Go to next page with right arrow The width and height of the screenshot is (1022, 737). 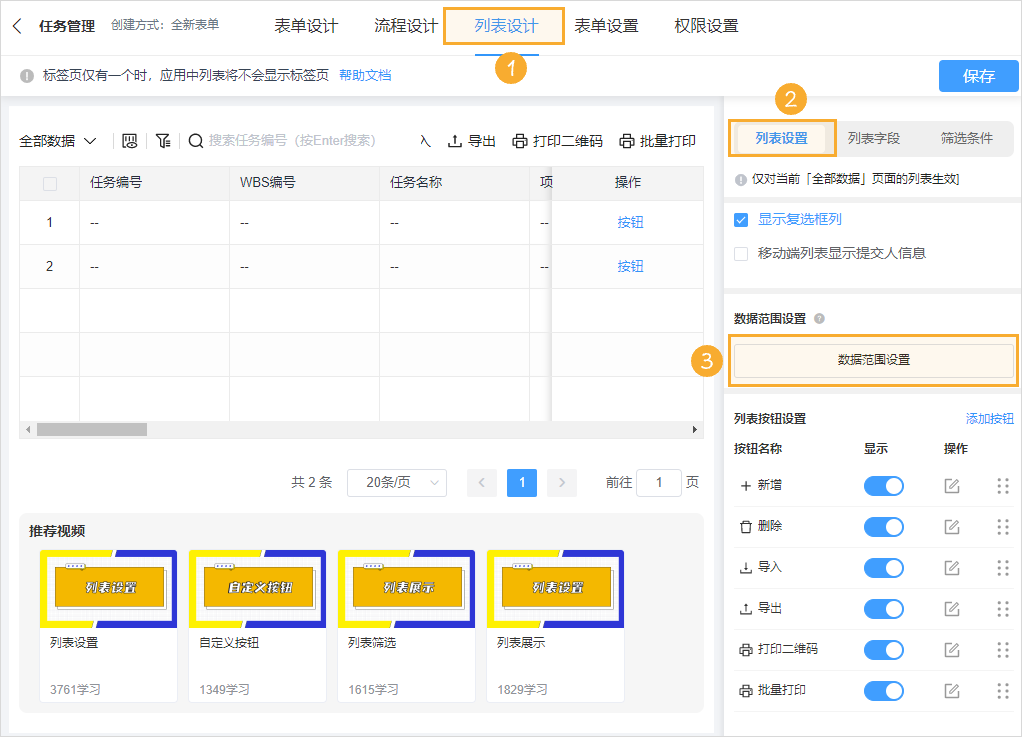click(x=561, y=482)
